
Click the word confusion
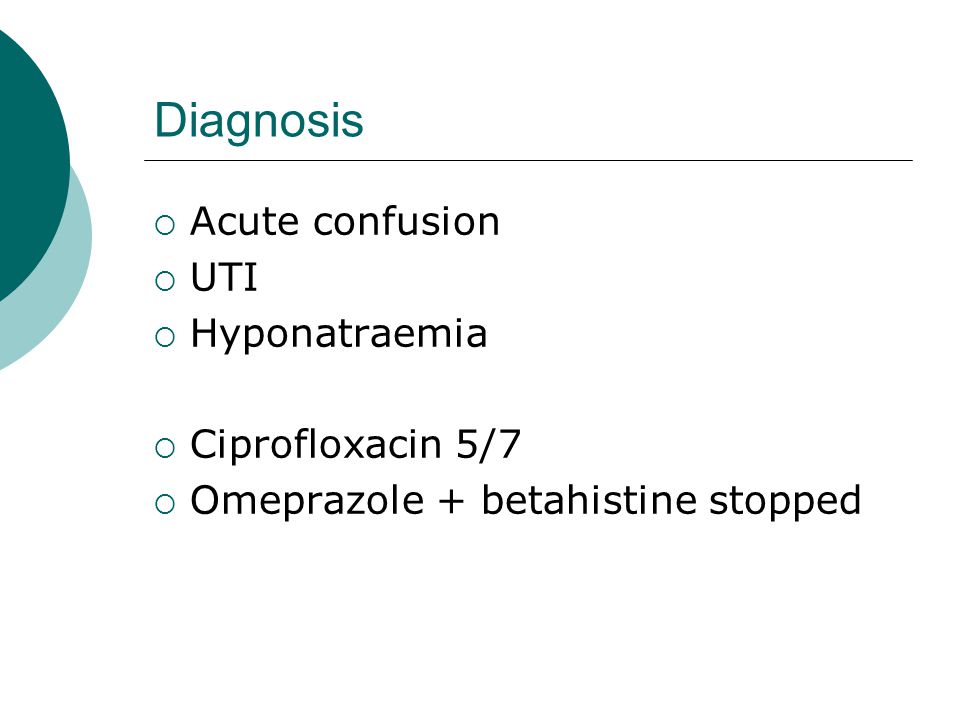pos(407,221)
